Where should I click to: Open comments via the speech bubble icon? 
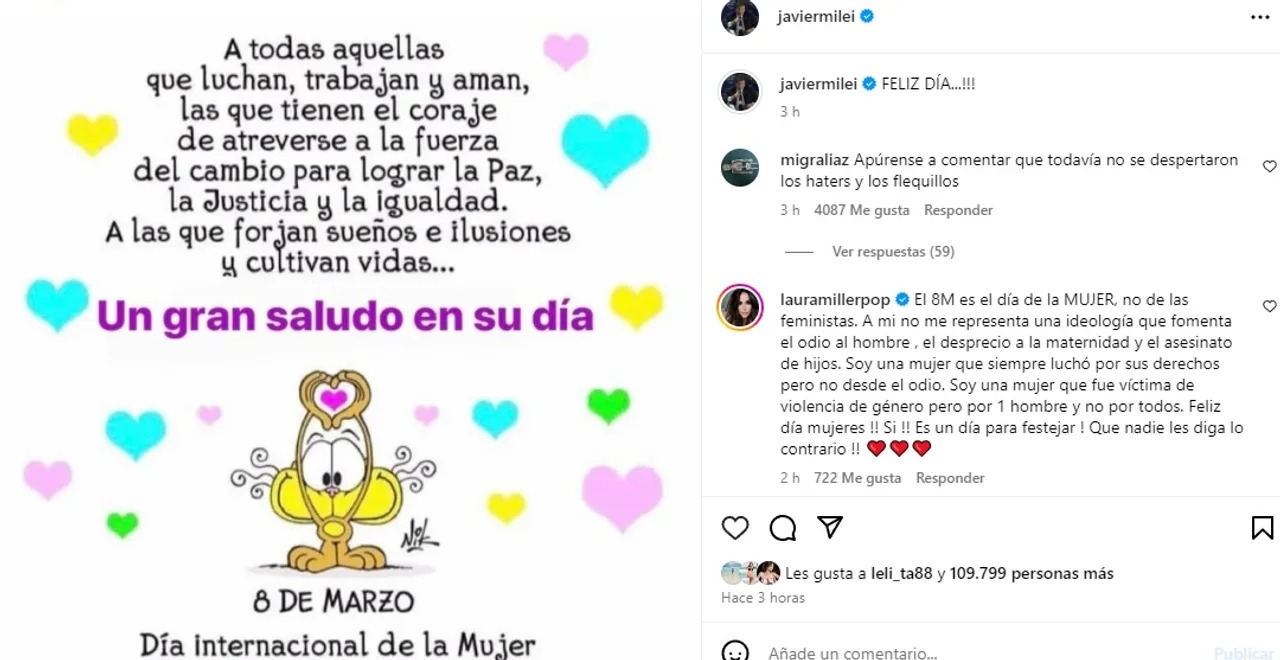pos(783,528)
